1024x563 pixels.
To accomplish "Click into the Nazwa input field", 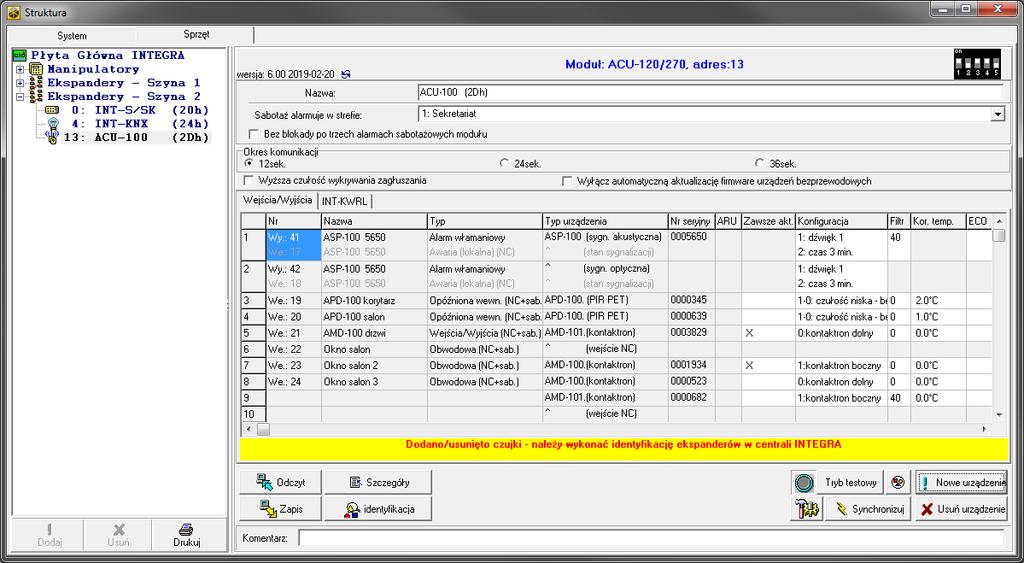I will tap(711, 93).
